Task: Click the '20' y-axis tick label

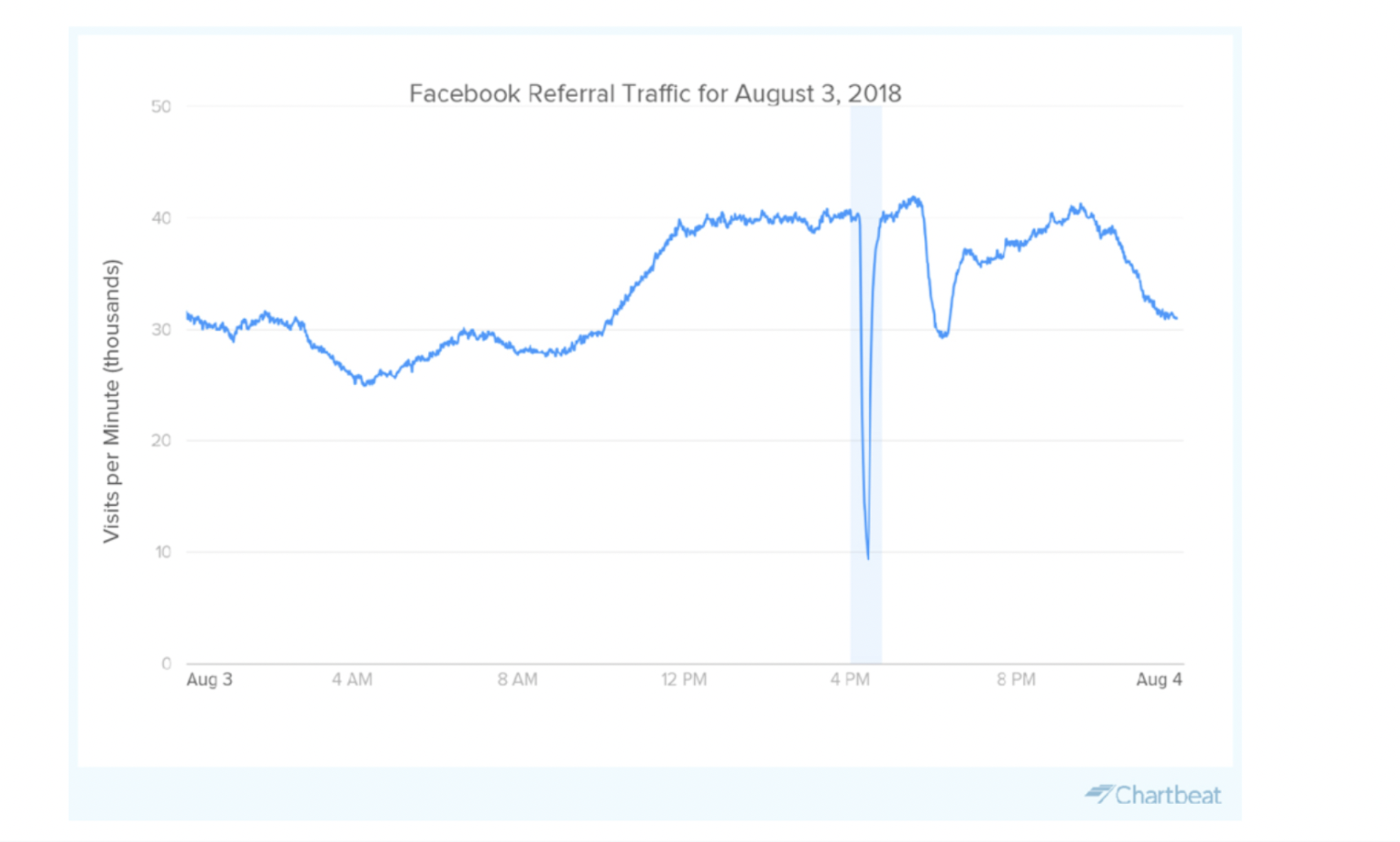Action: [161, 440]
